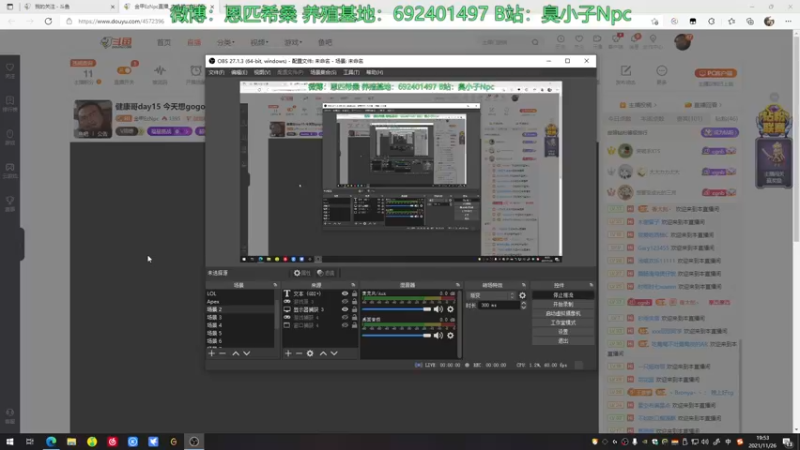Open File Explorer from the taskbar
Image resolution: width=800 pixels, height=450 pixels.
click(71, 442)
